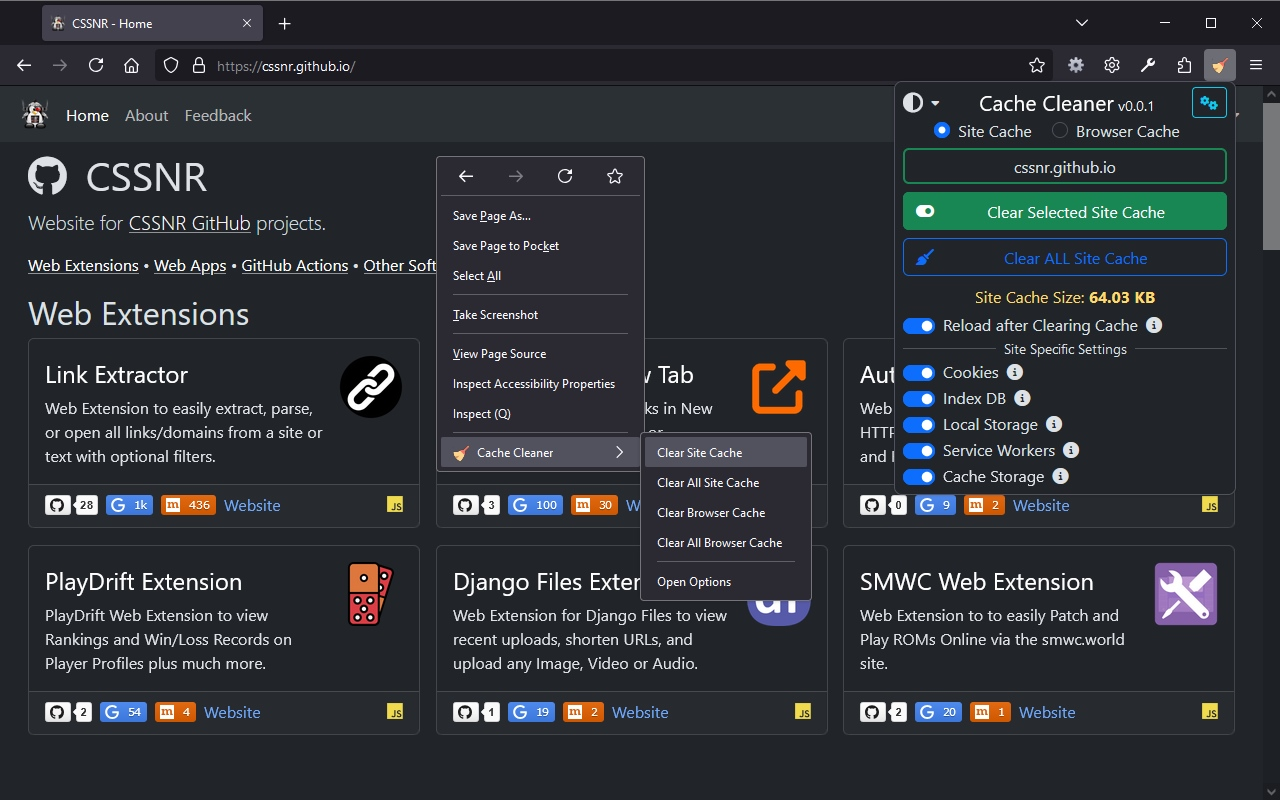Toggle the Index DB switch
Screen dimensions: 1280x800
pos(919,399)
